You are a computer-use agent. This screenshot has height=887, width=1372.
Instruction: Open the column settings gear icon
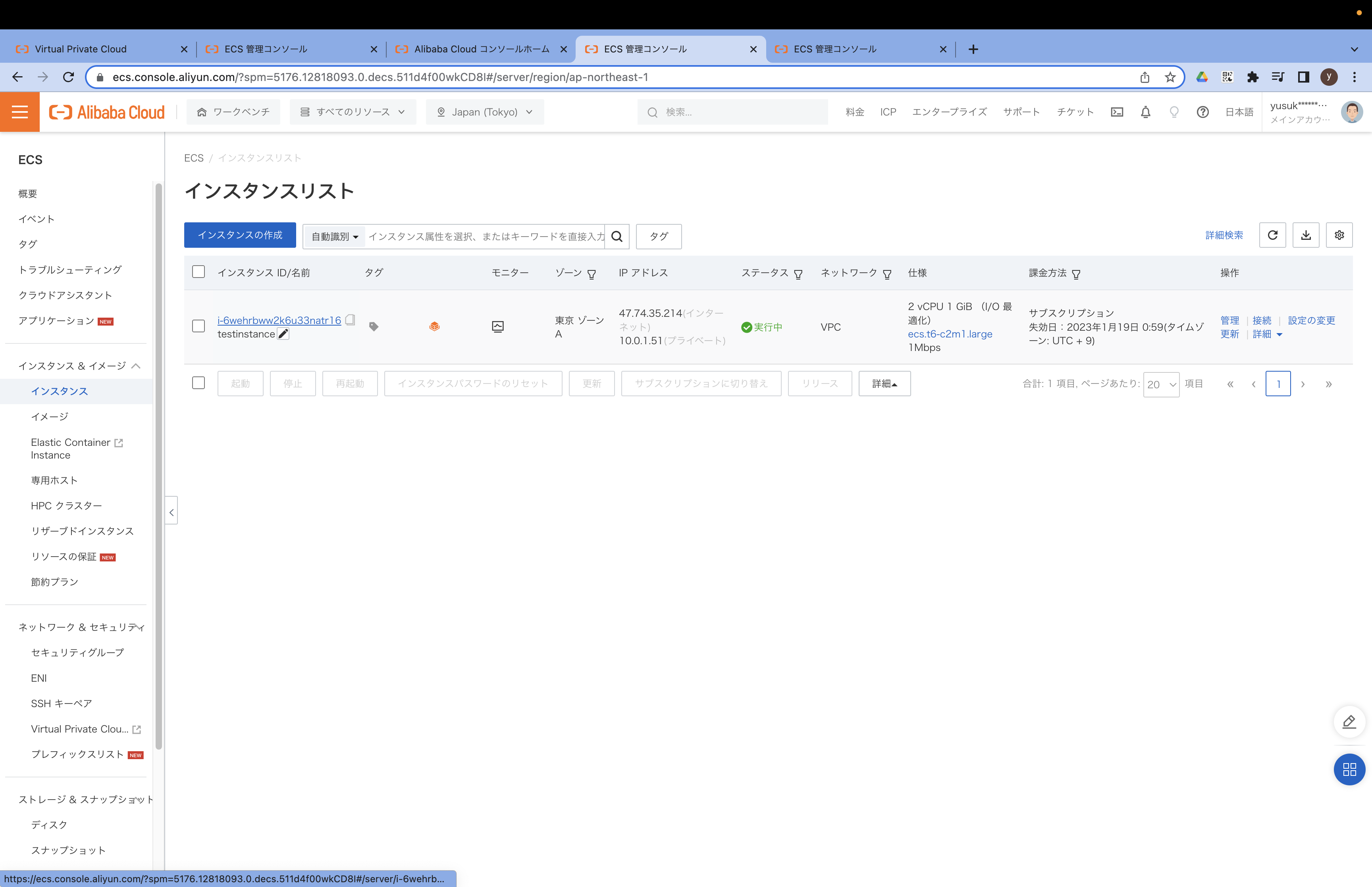tap(1339, 235)
